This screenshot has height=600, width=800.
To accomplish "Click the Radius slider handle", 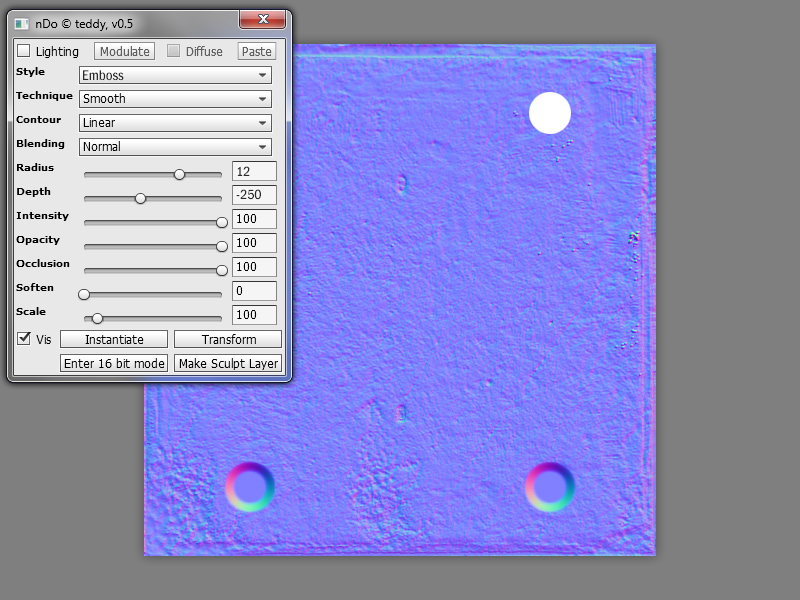I will [179, 174].
